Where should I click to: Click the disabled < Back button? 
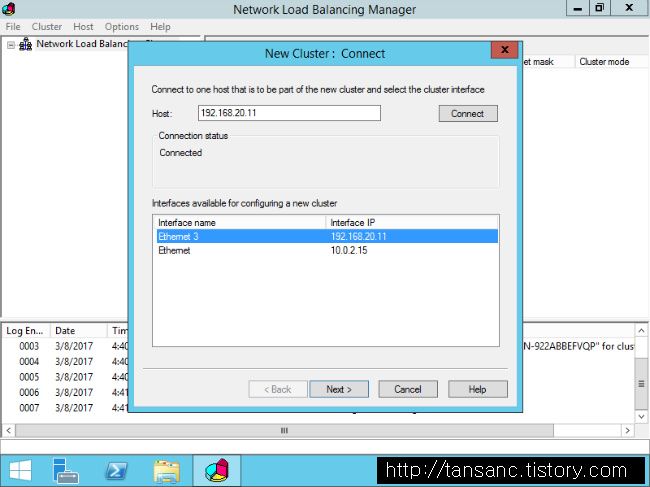coord(278,389)
